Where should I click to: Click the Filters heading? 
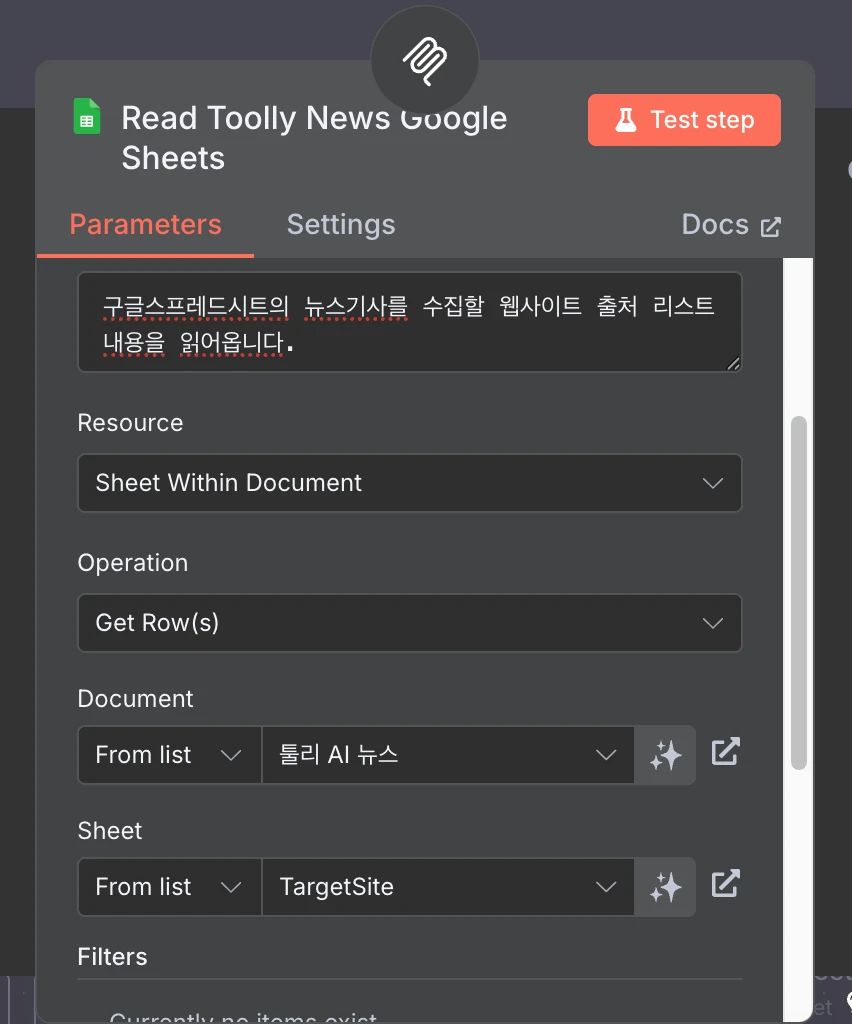coord(112,957)
